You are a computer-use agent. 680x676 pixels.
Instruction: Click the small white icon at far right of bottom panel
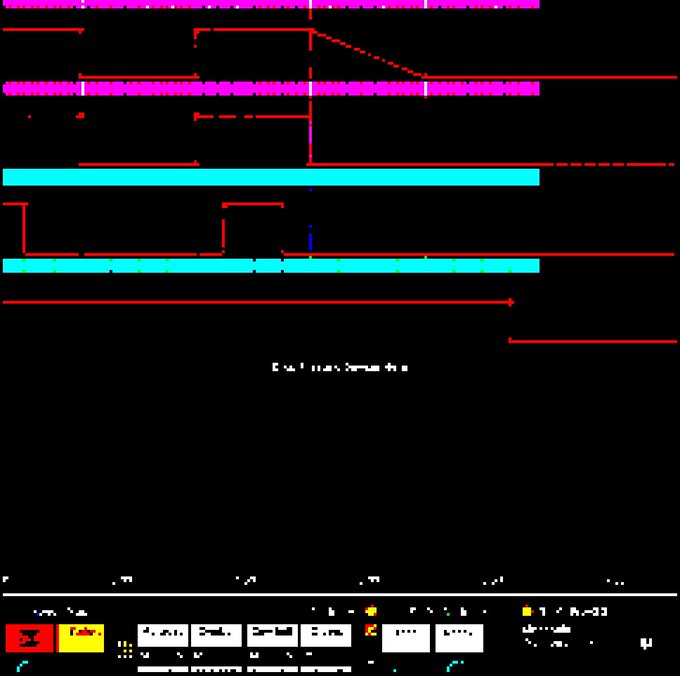(646, 643)
